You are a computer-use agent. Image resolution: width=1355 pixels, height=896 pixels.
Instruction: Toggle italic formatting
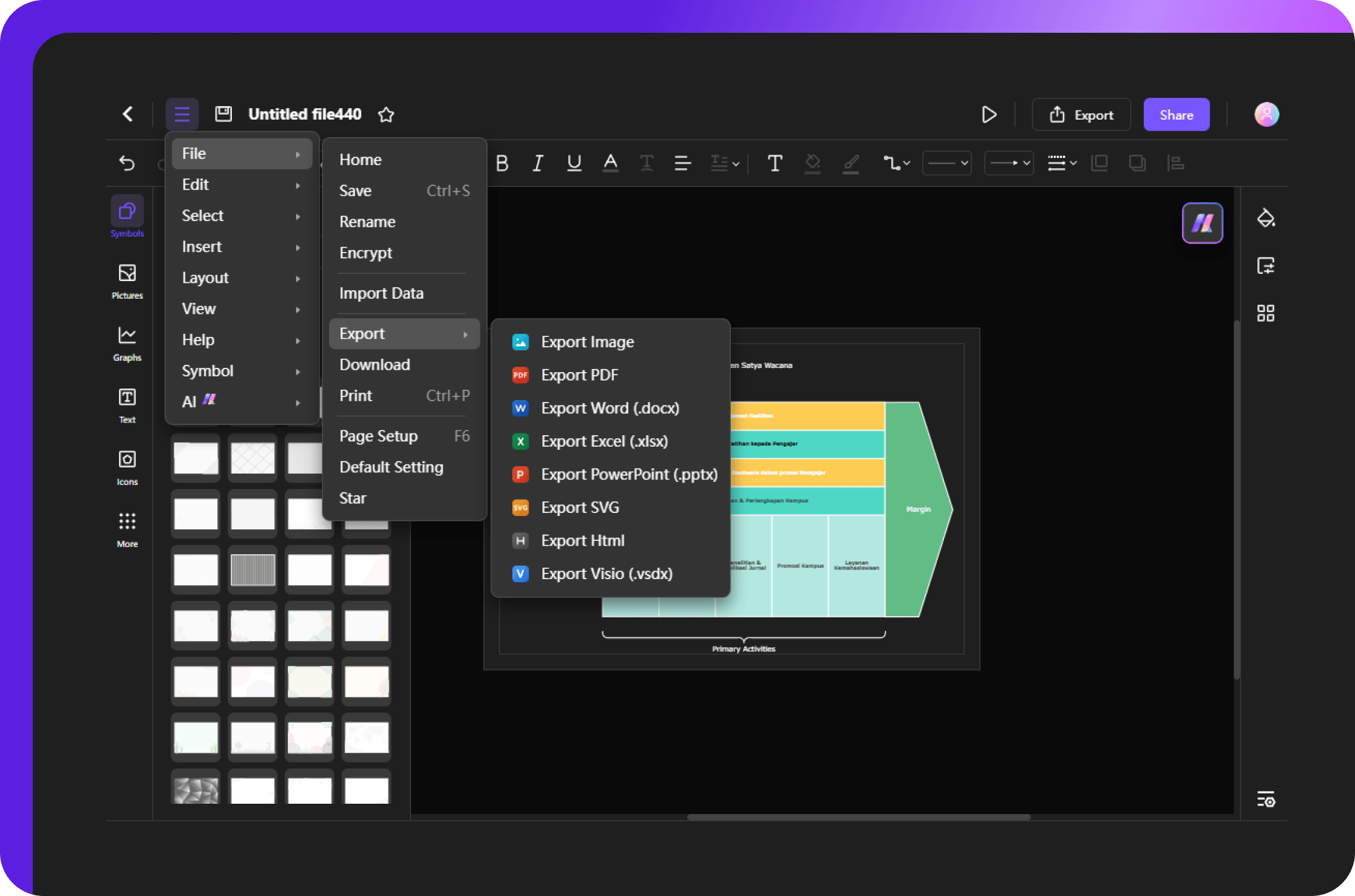point(537,163)
